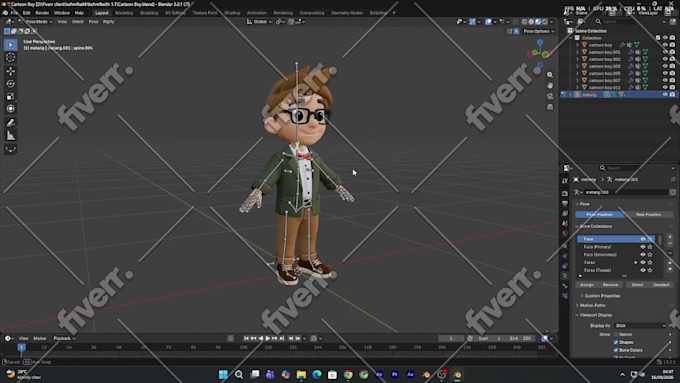Click the timeline End frame field

(x=521, y=338)
